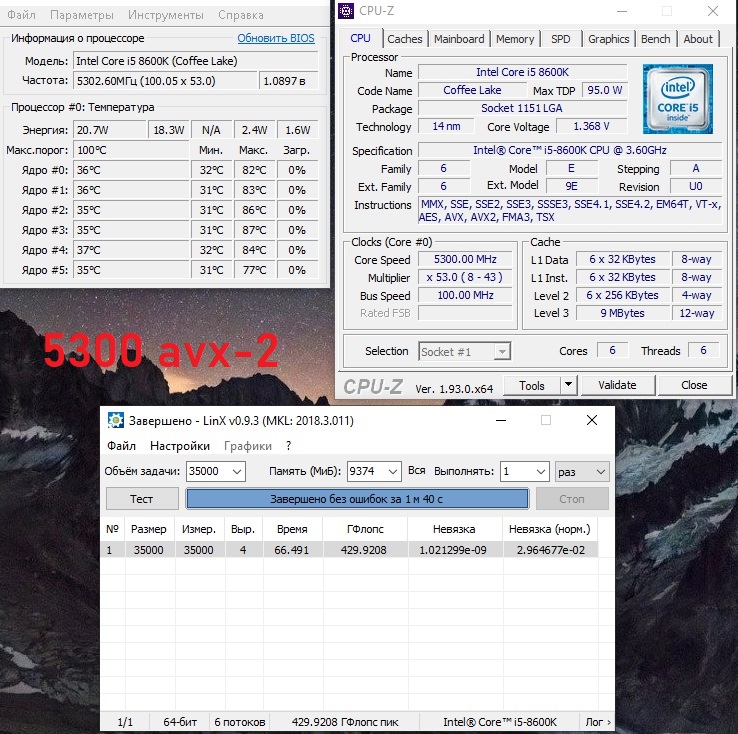Click the Core Temp model field Intel Core i5 8600K
The width and height of the screenshot is (738, 734).
(x=196, y=61)
